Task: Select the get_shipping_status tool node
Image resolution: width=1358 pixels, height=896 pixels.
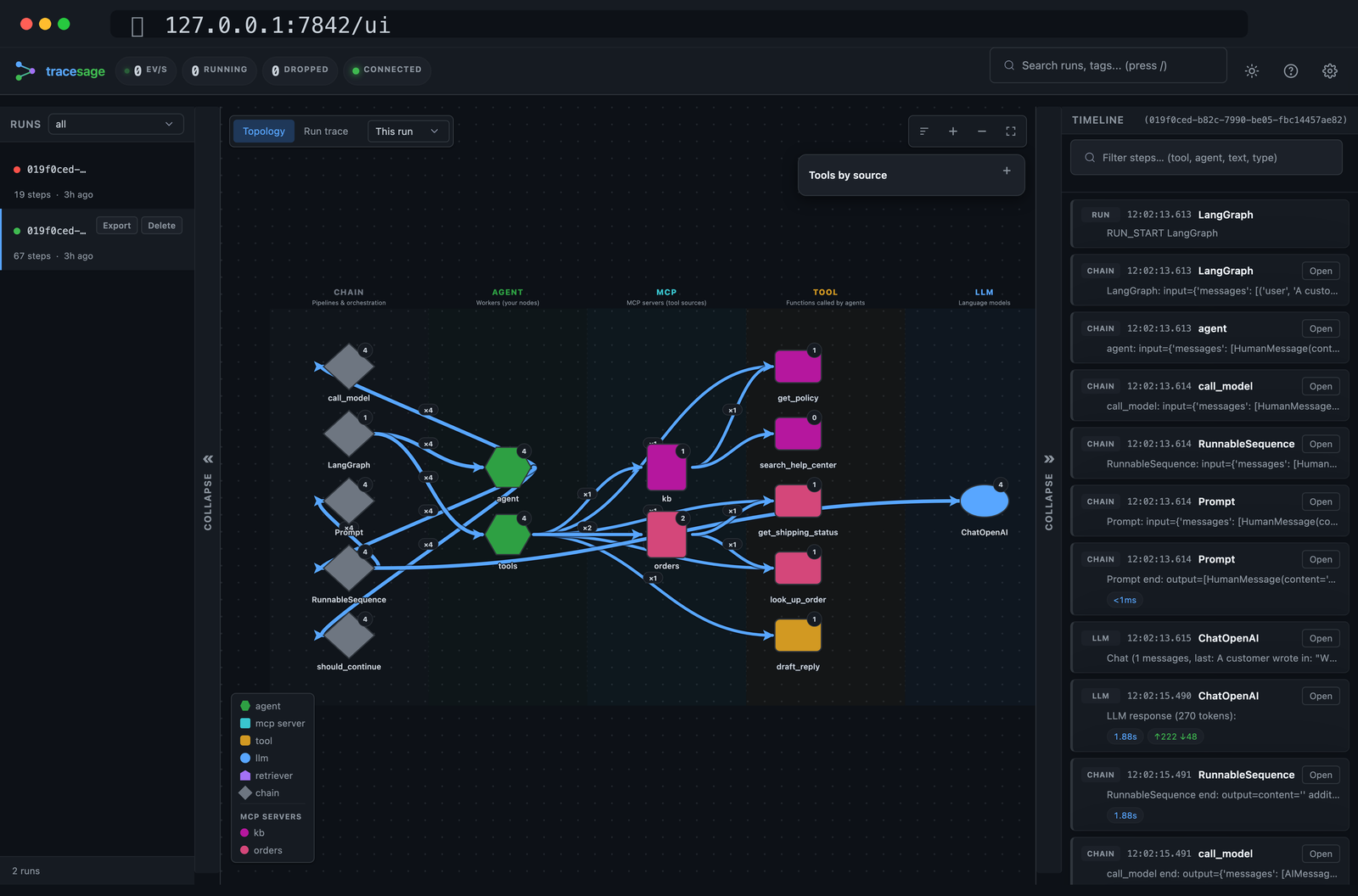Action: tap(798, 501)
